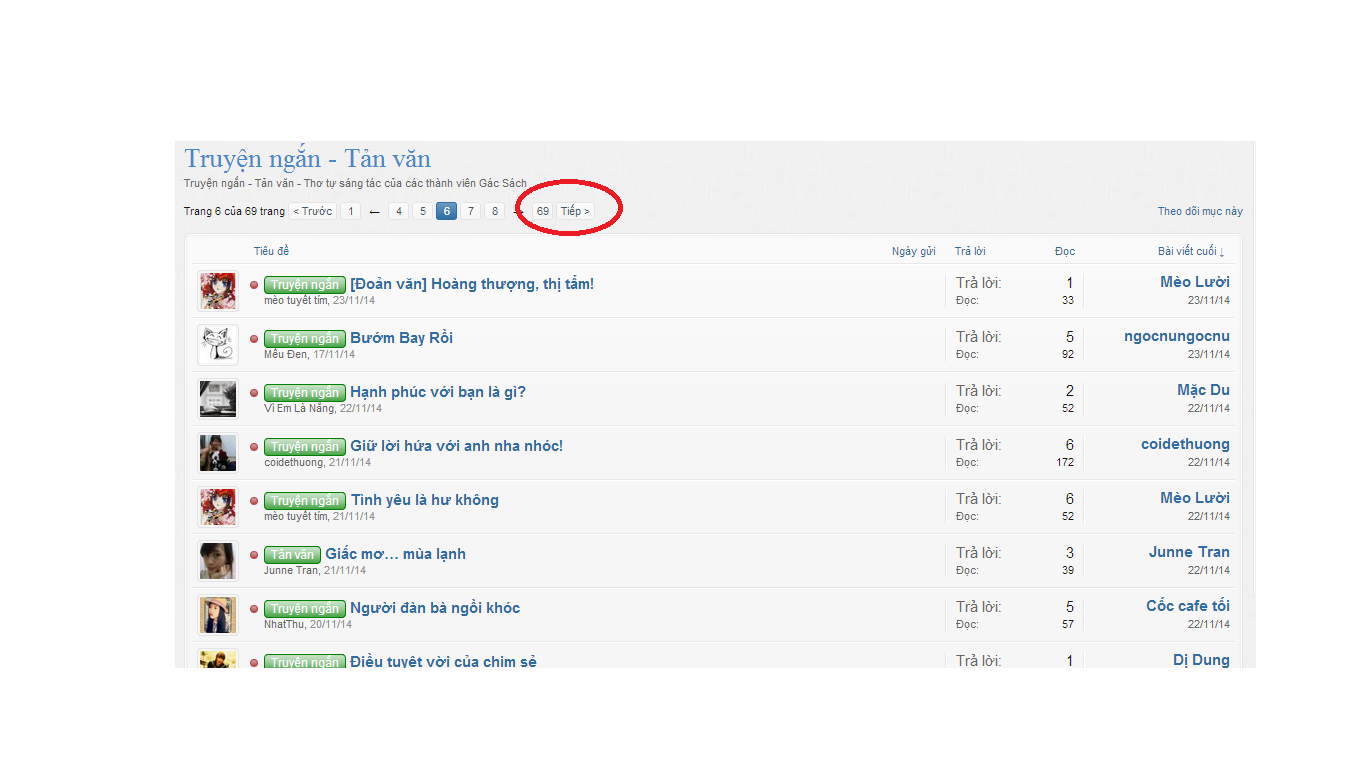Open thread 'Giữ lời hứa với anh nha nhóc!'

(456, 446)
